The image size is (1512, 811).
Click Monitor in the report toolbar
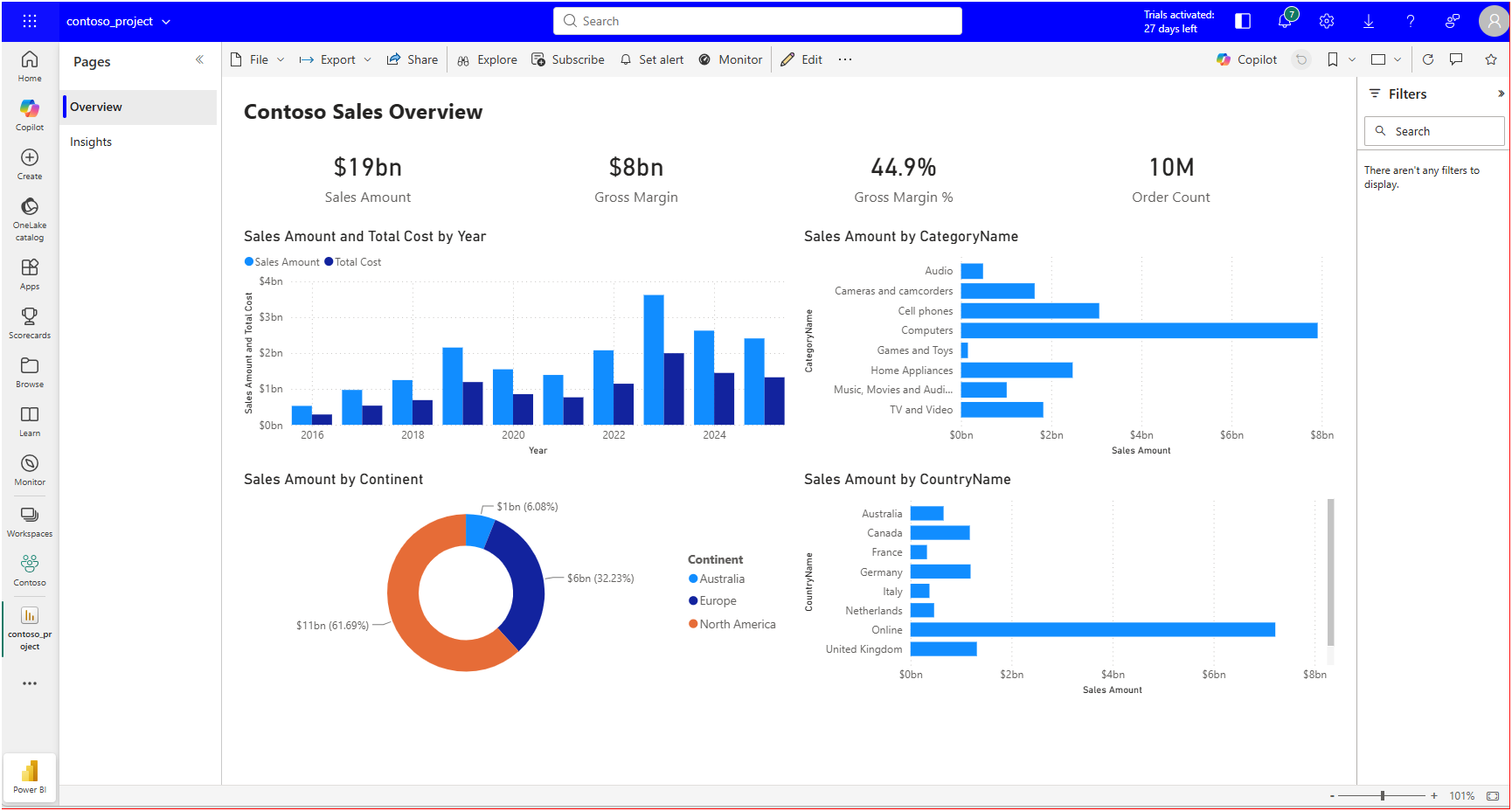point(731,59)
